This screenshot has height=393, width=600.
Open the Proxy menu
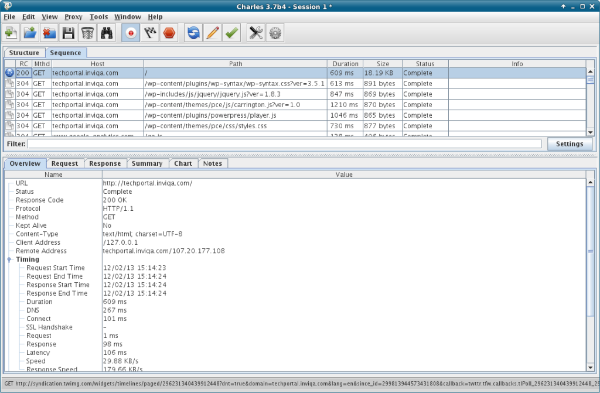pos(73,17)
